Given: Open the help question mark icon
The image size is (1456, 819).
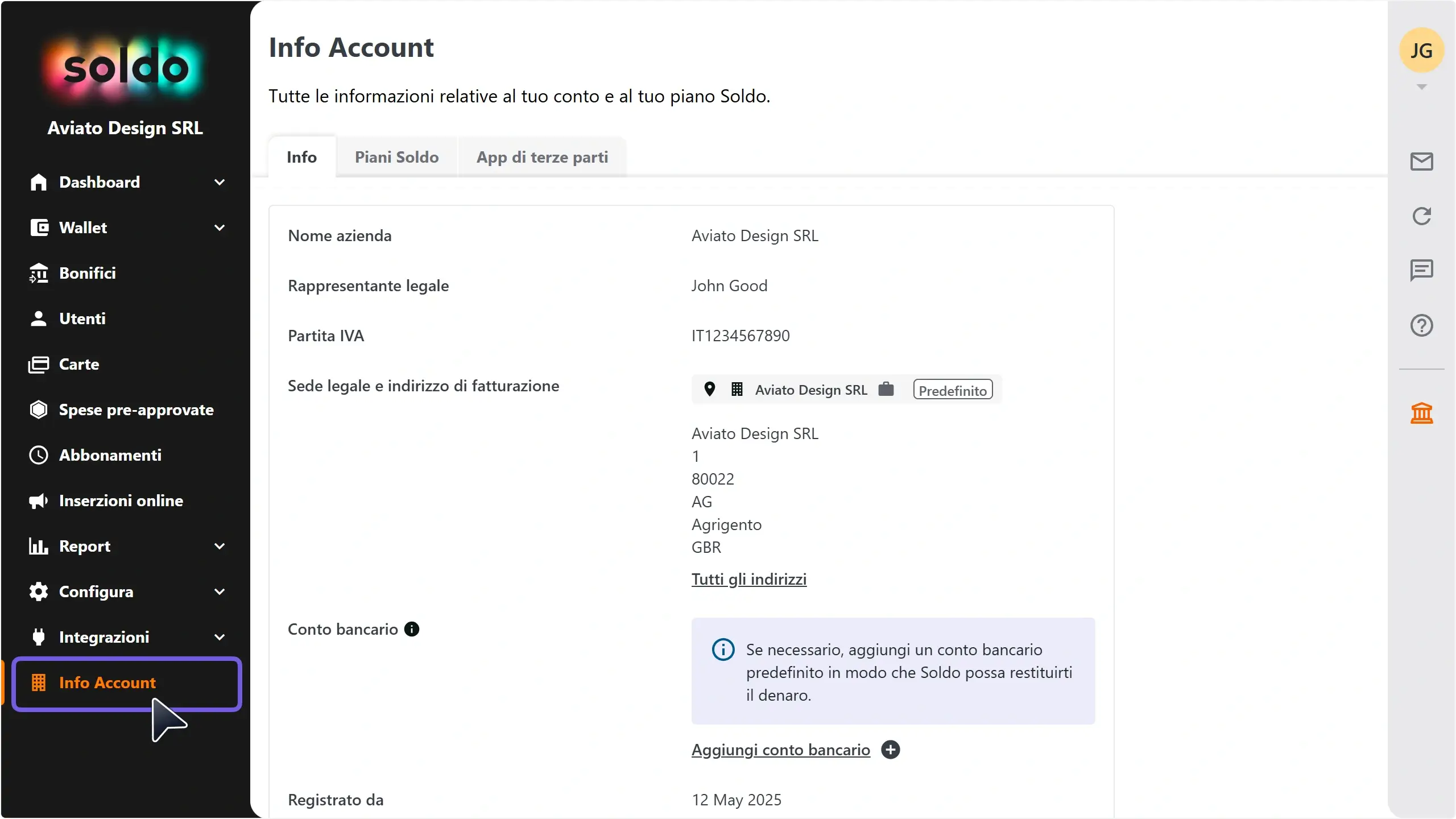Looking at the screenshot, I should click(x=1421, y=325).
